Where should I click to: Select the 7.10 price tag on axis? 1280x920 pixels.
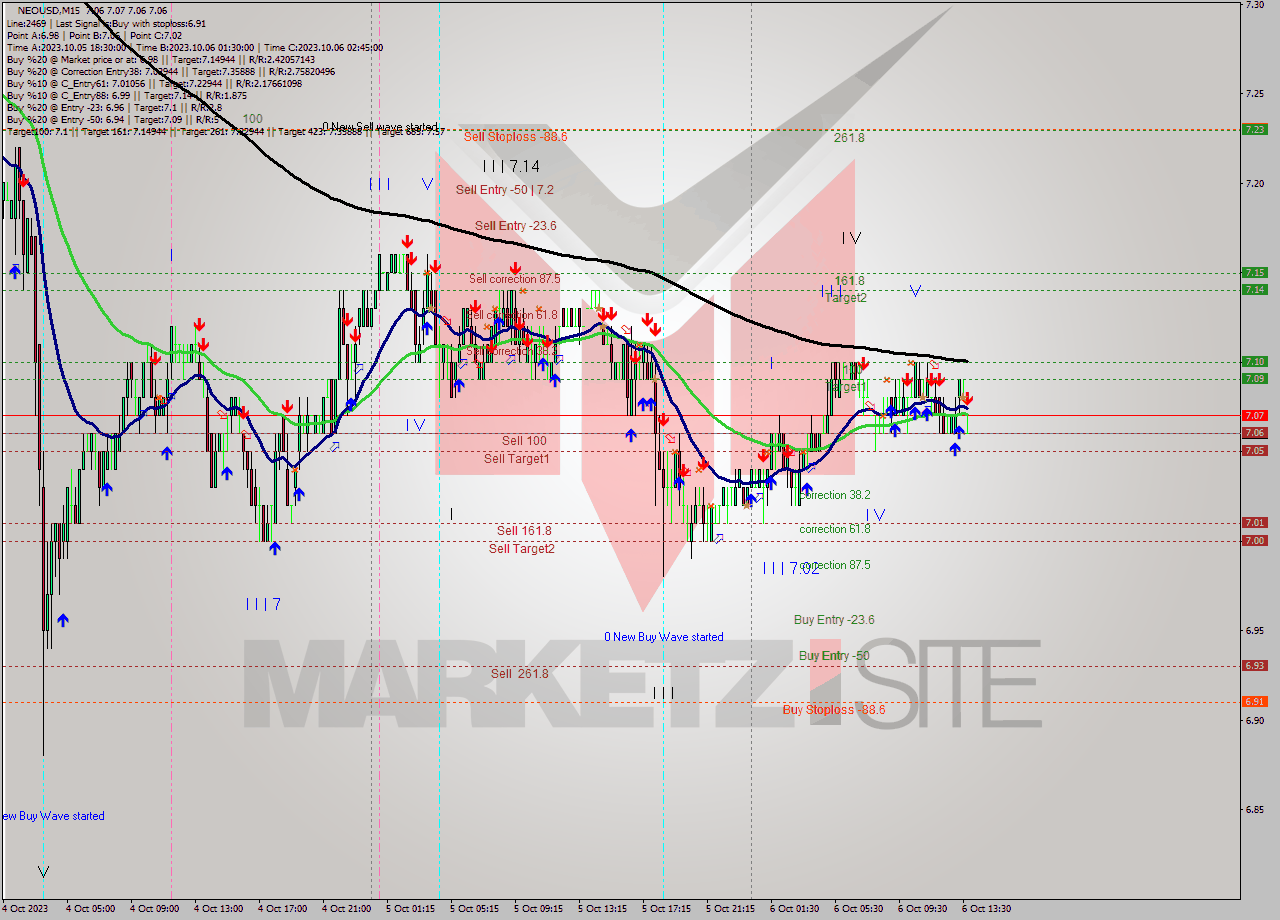1254,362
